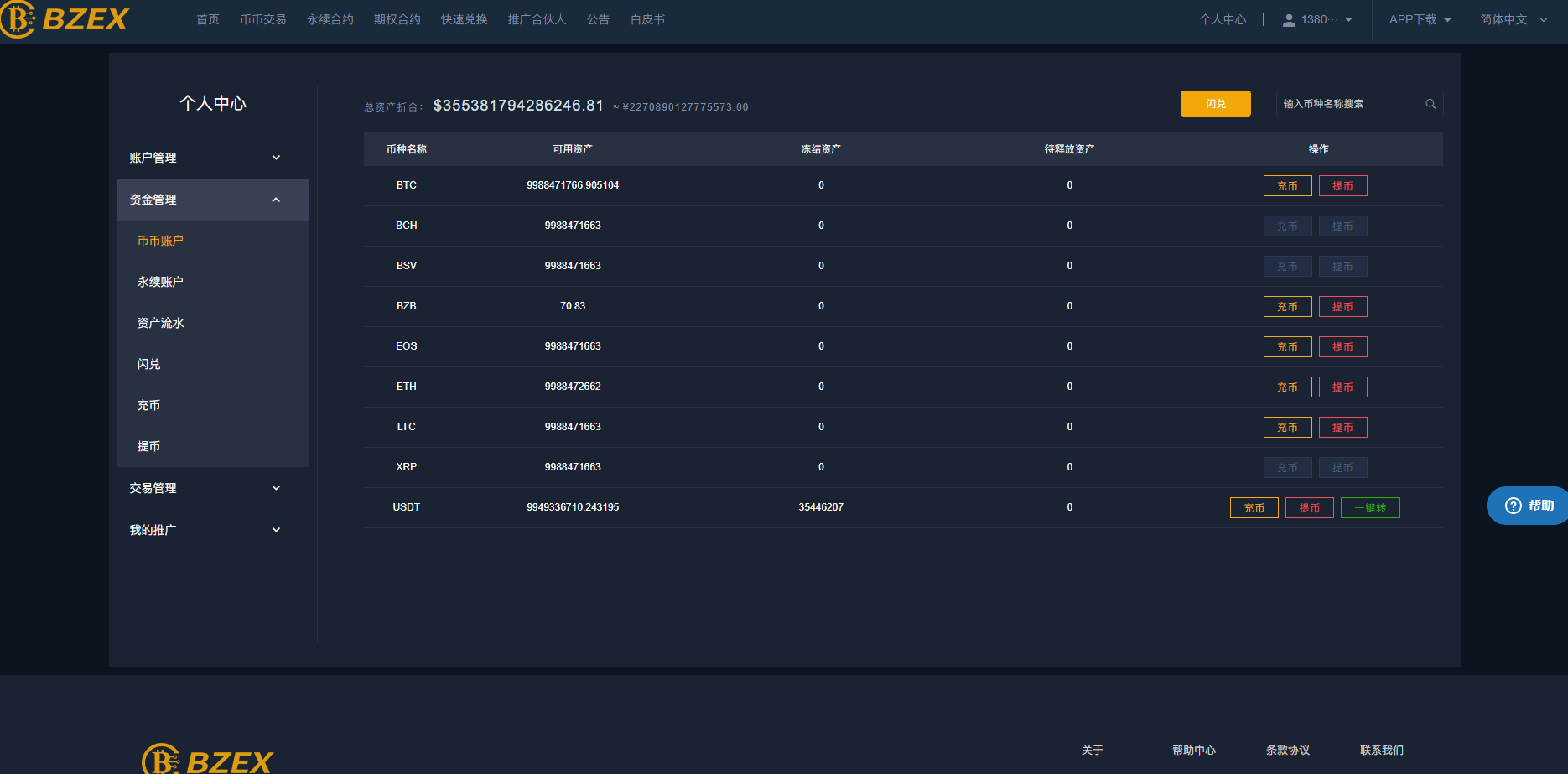Select 永续账户 in the sidebar

pyautogui.click(x=160, y=282)
